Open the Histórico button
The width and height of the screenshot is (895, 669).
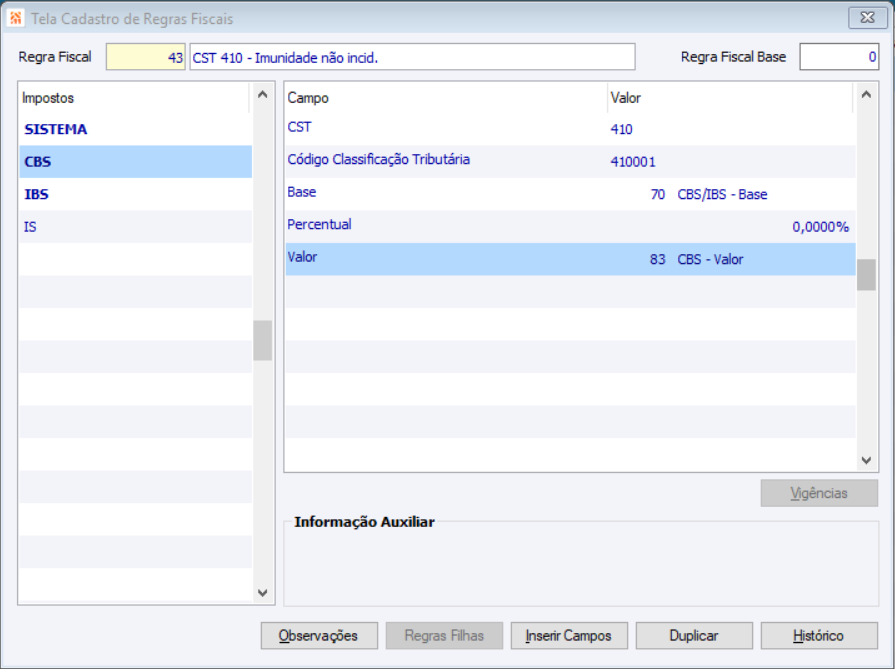(x=819, y=636)
